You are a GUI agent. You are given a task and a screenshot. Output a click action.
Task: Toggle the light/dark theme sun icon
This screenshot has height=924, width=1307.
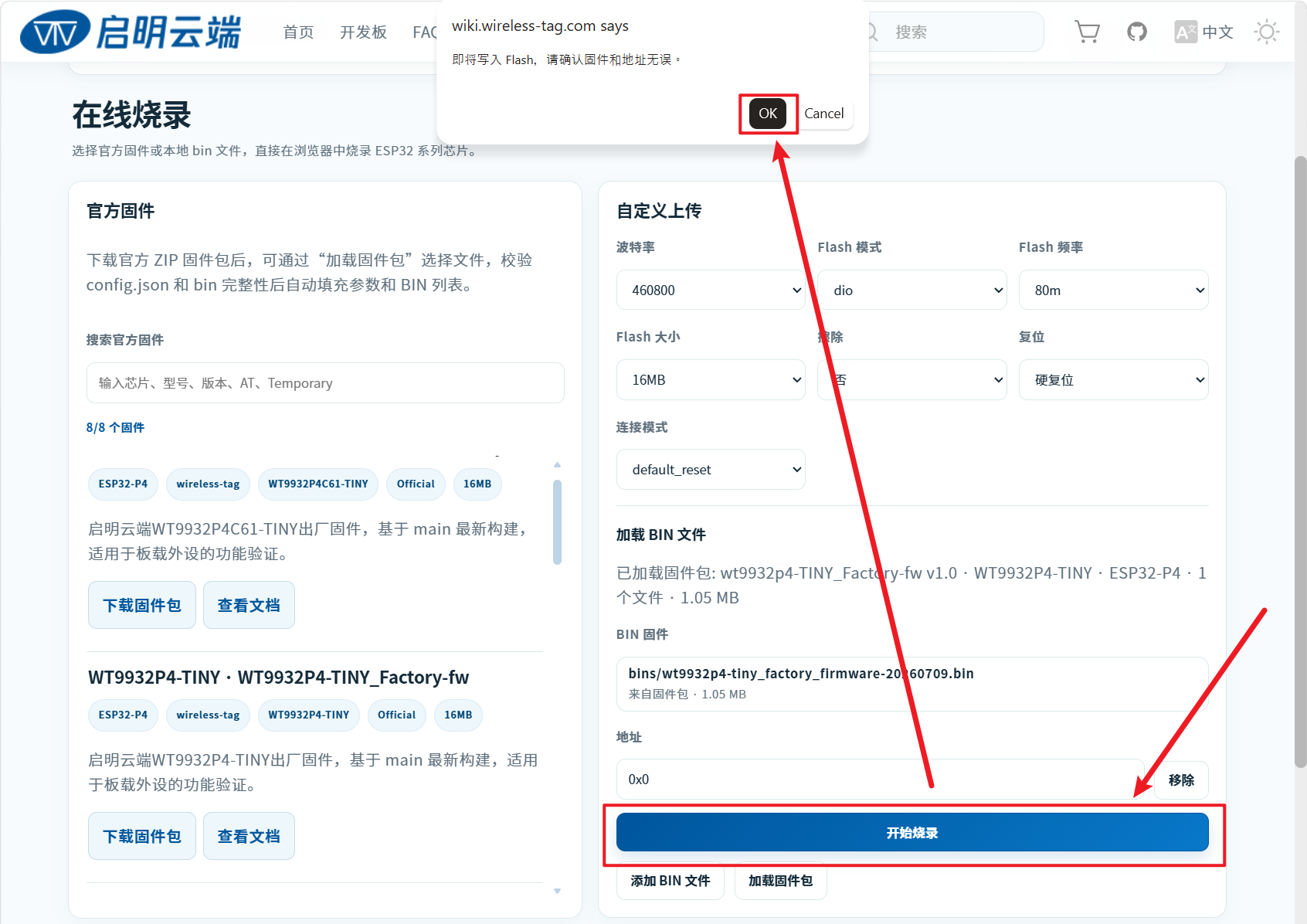point(1267,32)
